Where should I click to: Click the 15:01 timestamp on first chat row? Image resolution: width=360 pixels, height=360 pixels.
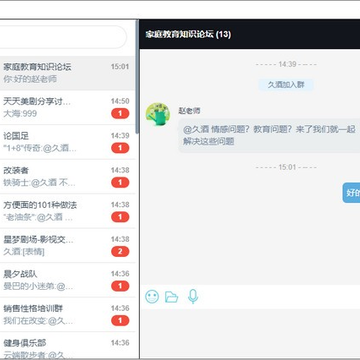[x=120, y=67]
